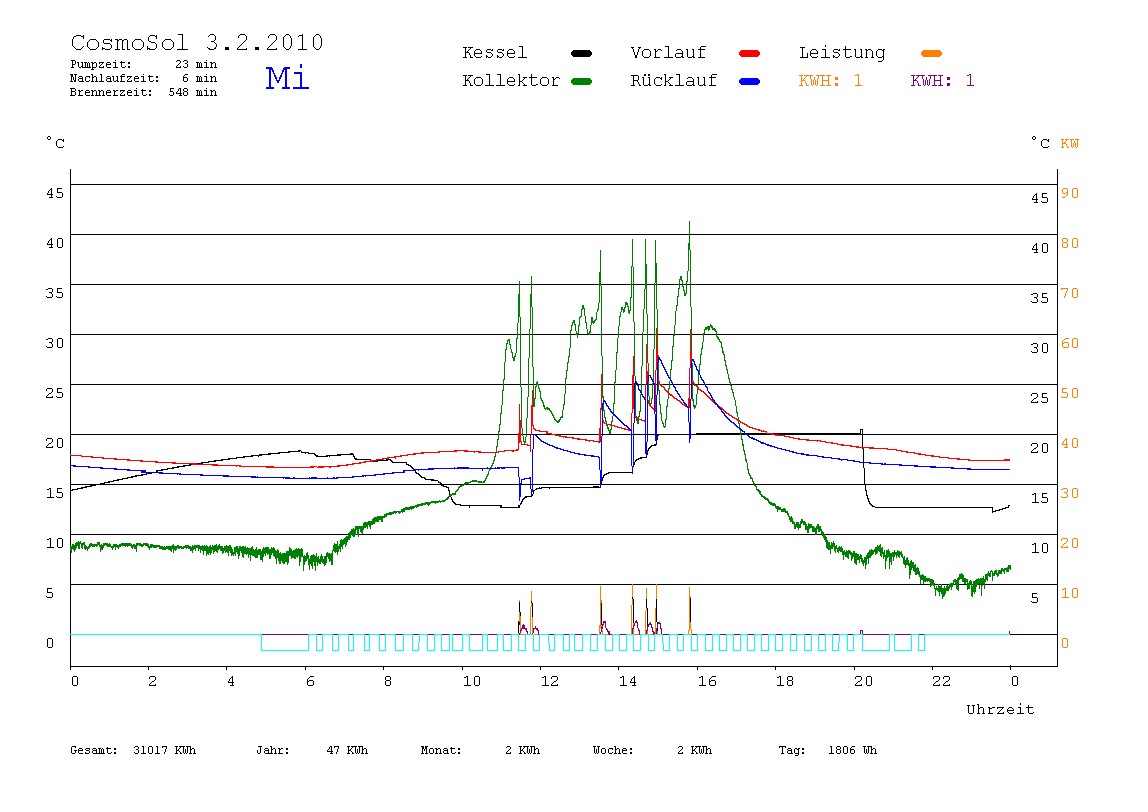Viewport: 1148px width, 812px height.
Task: Click the 'Nachlaufzeit:' label
Action: 115,78
